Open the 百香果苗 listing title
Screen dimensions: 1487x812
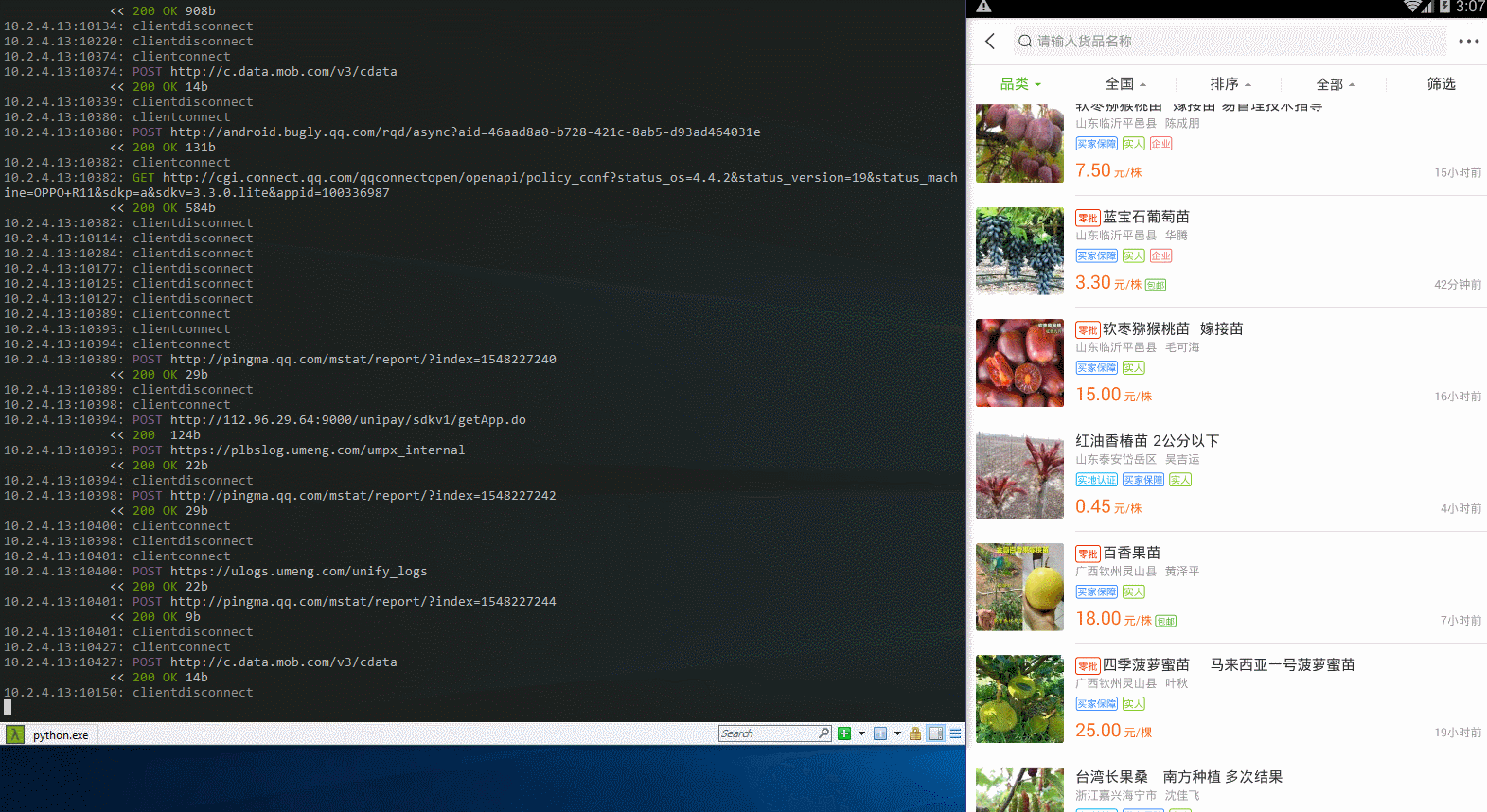pos(1131,553)
